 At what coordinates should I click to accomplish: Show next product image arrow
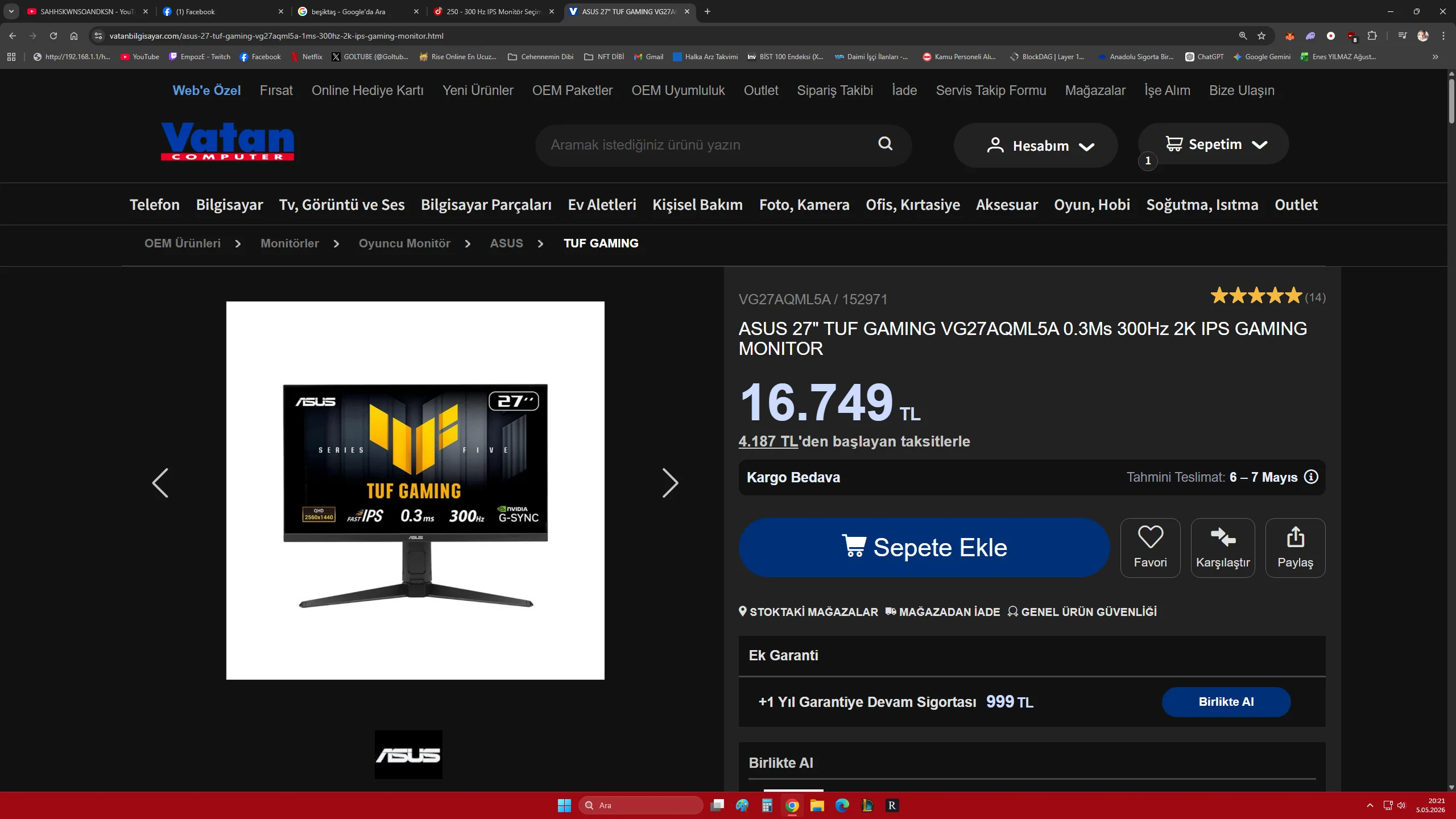tap(670, 483)
